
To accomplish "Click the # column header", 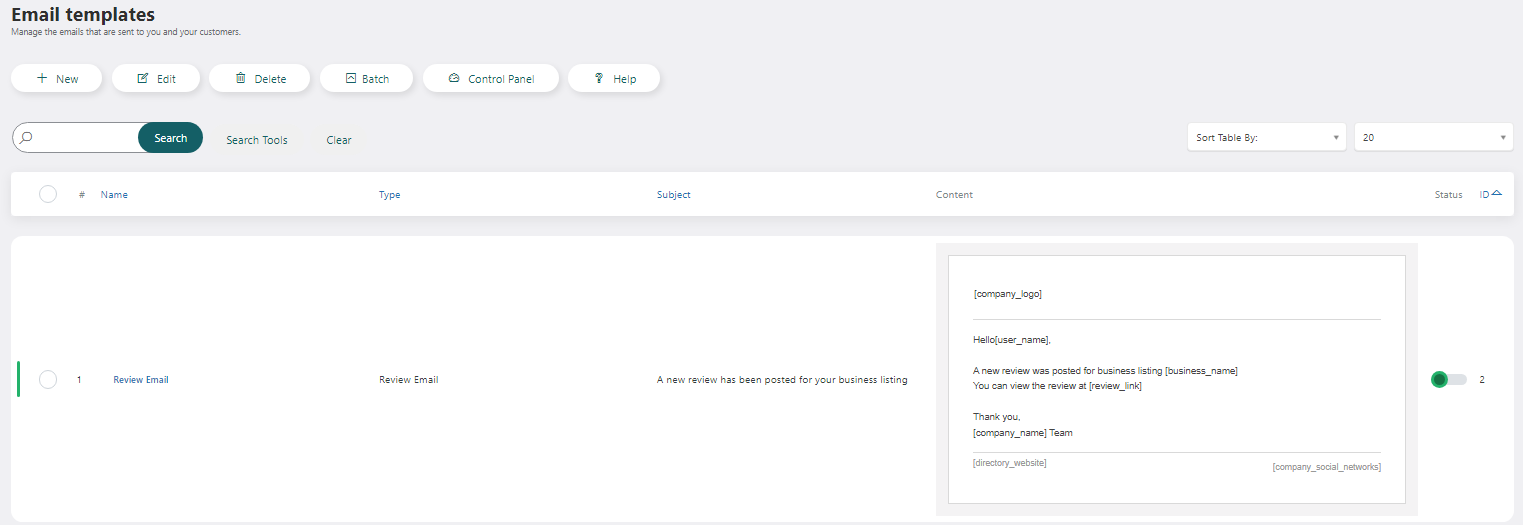I will [82, 195].
